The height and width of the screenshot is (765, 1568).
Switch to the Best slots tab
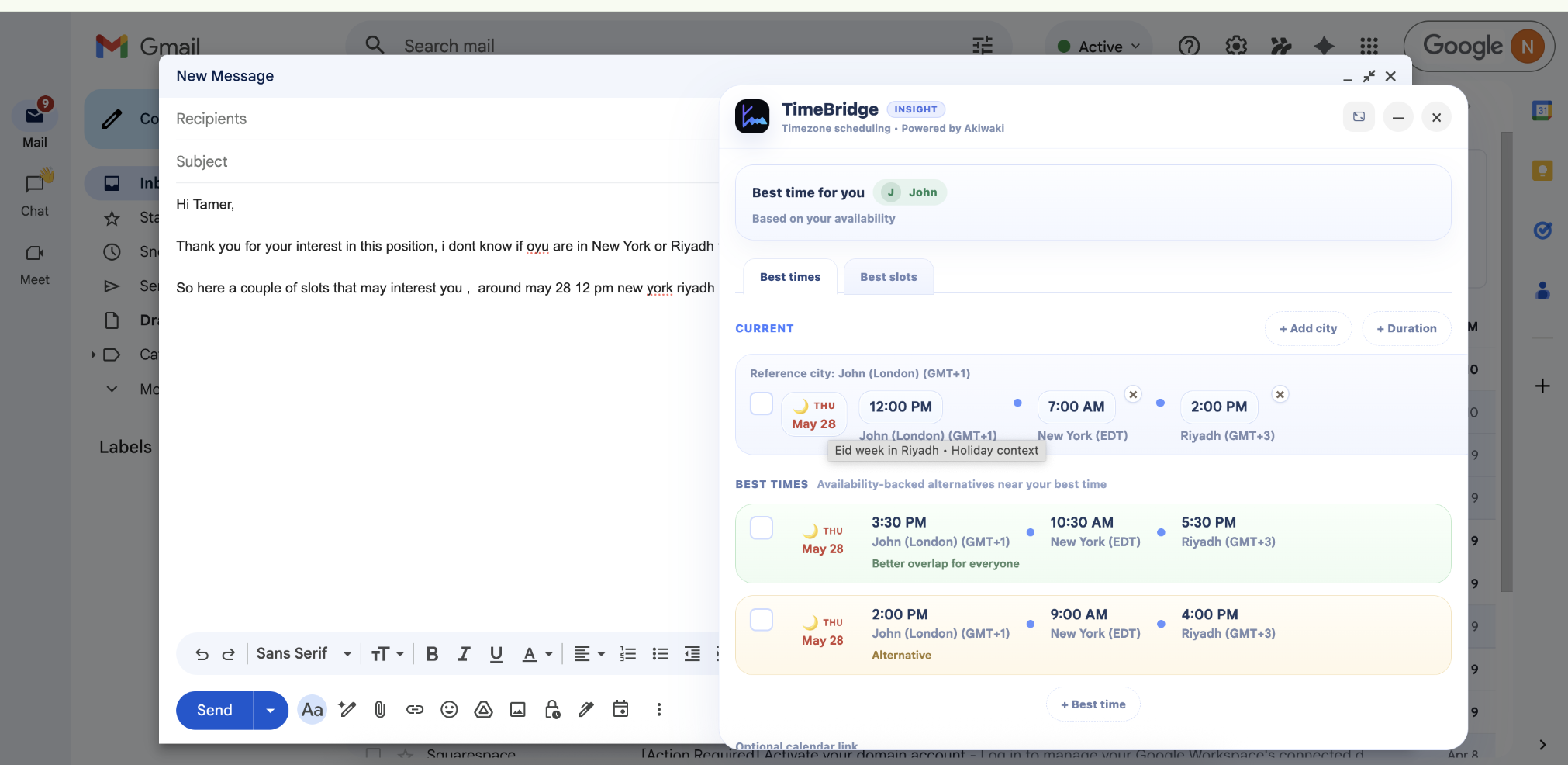[x=888, y=277]
